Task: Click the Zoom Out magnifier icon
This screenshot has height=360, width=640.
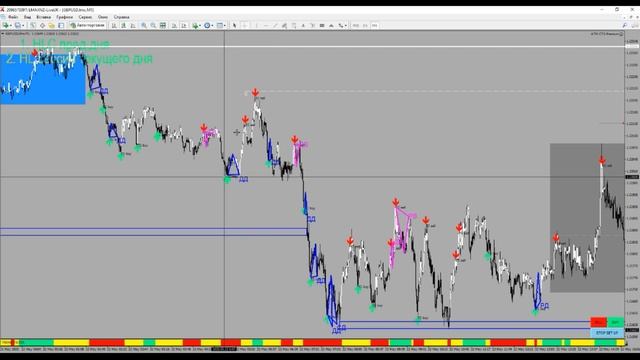Action: (x=153, y=25)
